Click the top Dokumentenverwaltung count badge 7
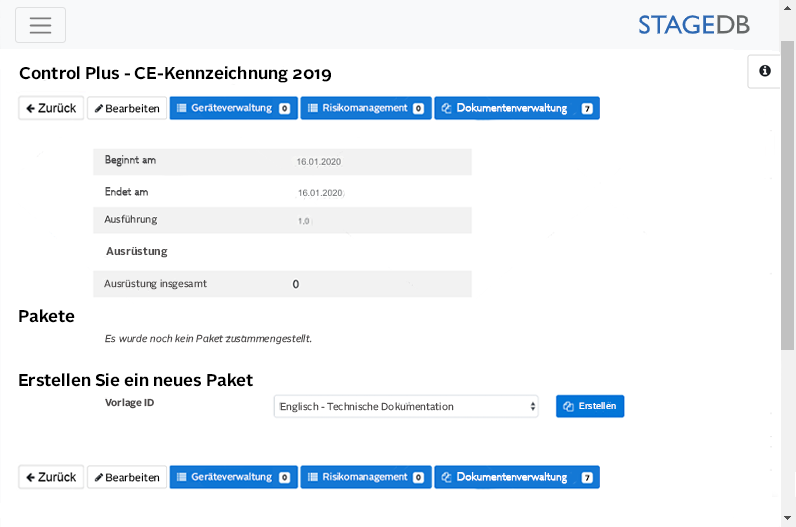 click(x=587, y=109)
